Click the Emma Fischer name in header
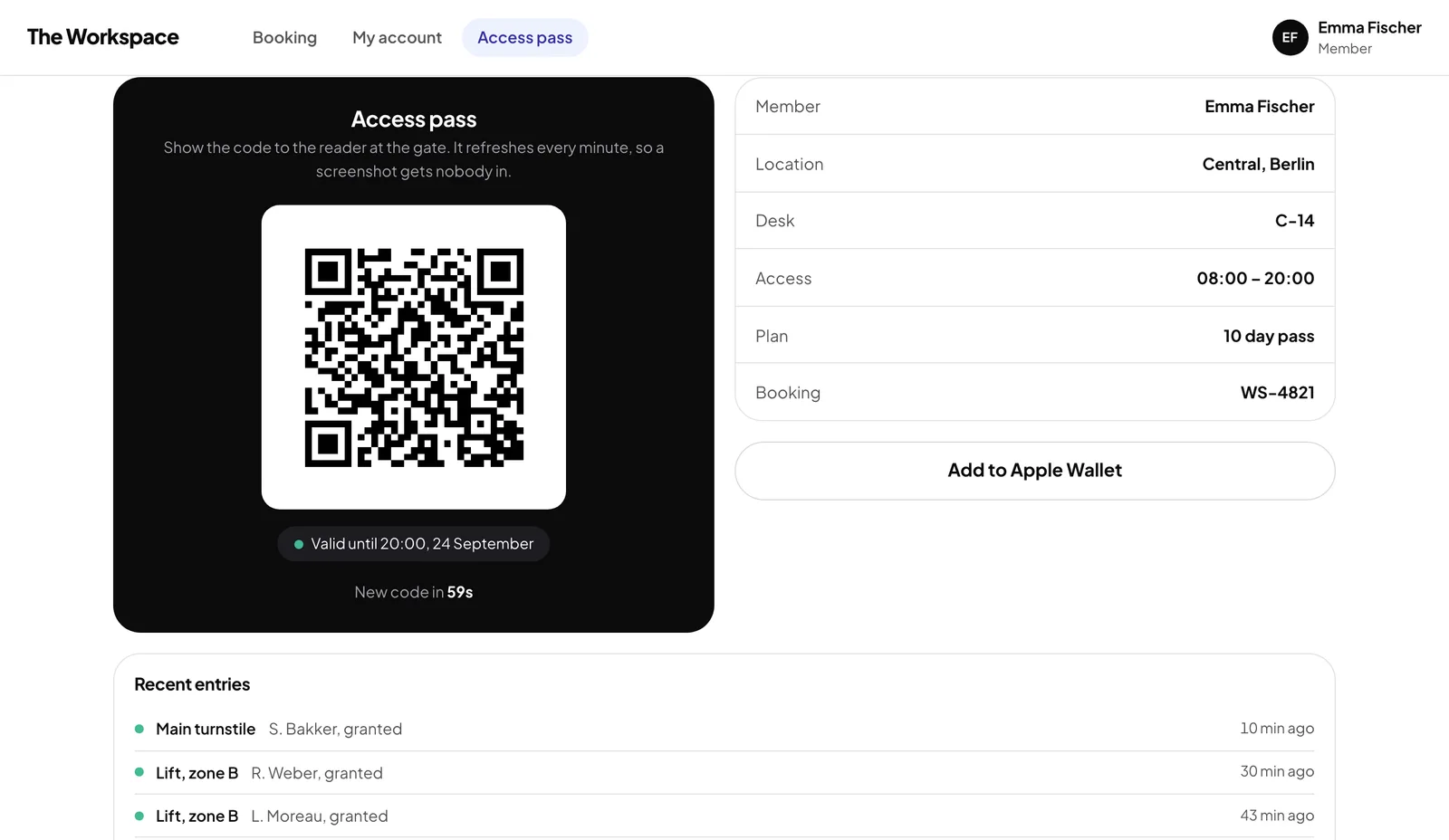Image resolution: width=1449 pixels, height=840 pixels. (x=1369, y=27)
